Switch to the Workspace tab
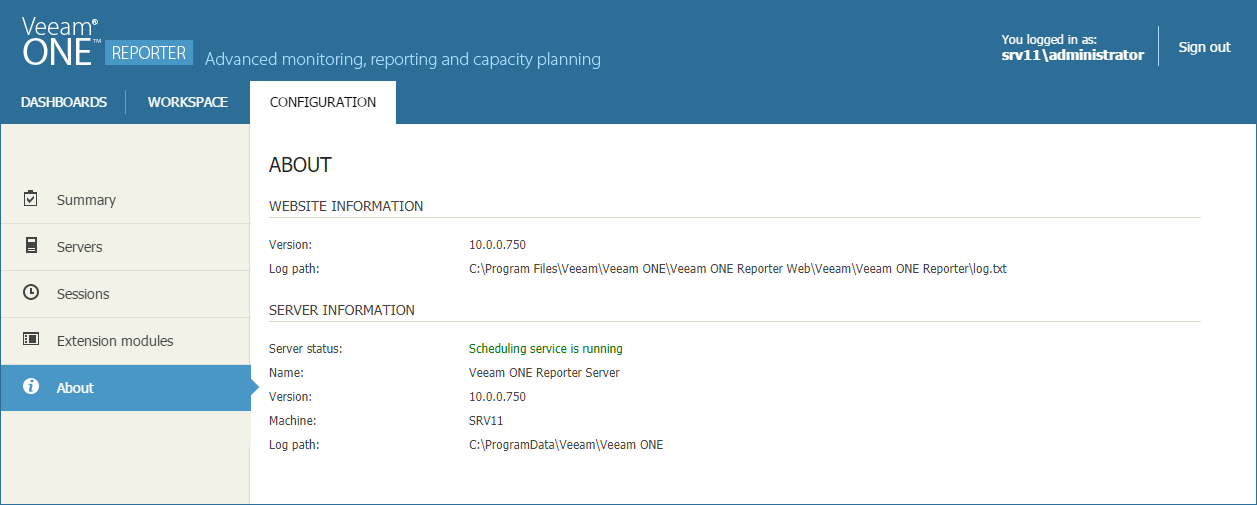This screenshot has width=1257, height=505. click(188, 102)
